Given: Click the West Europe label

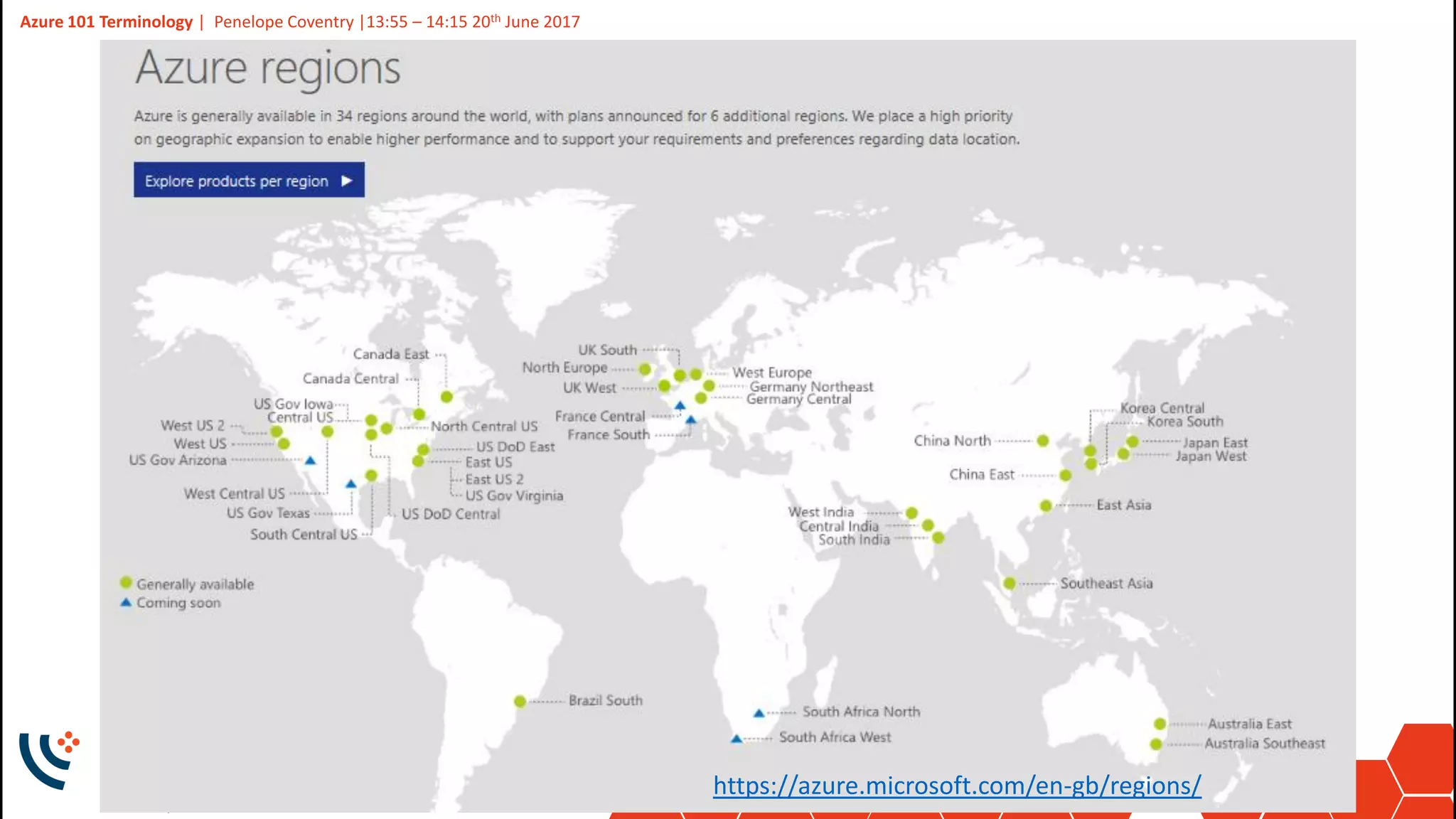Looking at the screenshot, I should tap(772, 373).
